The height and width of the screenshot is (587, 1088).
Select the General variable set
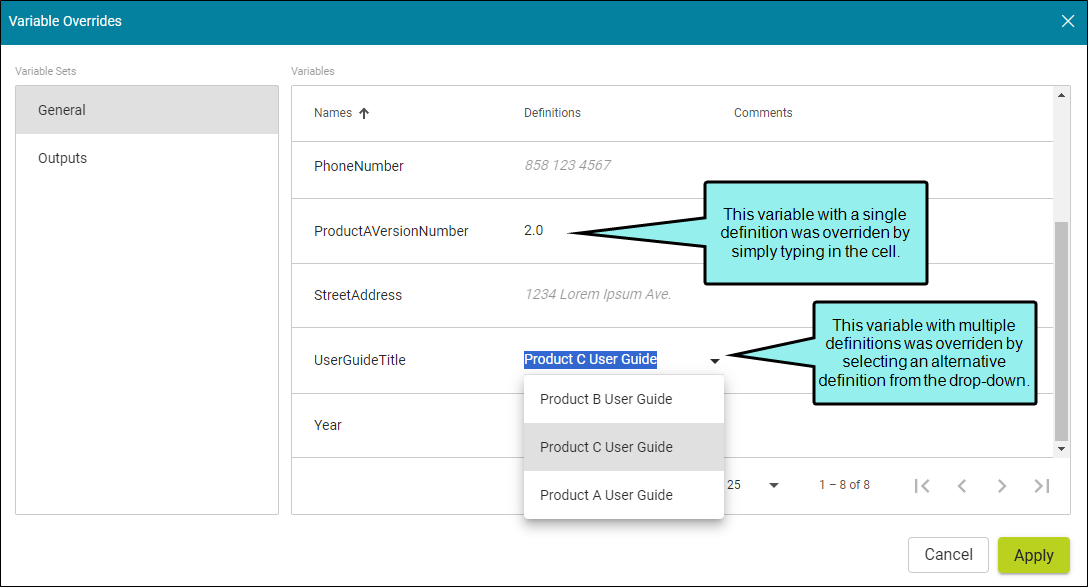pos(147,110)
